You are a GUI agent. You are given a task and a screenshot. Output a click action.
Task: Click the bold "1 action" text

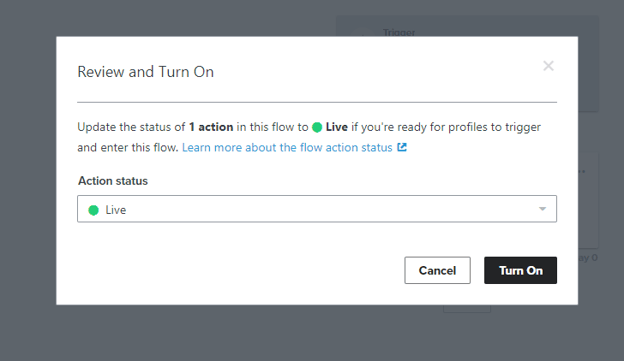[211, 127]
